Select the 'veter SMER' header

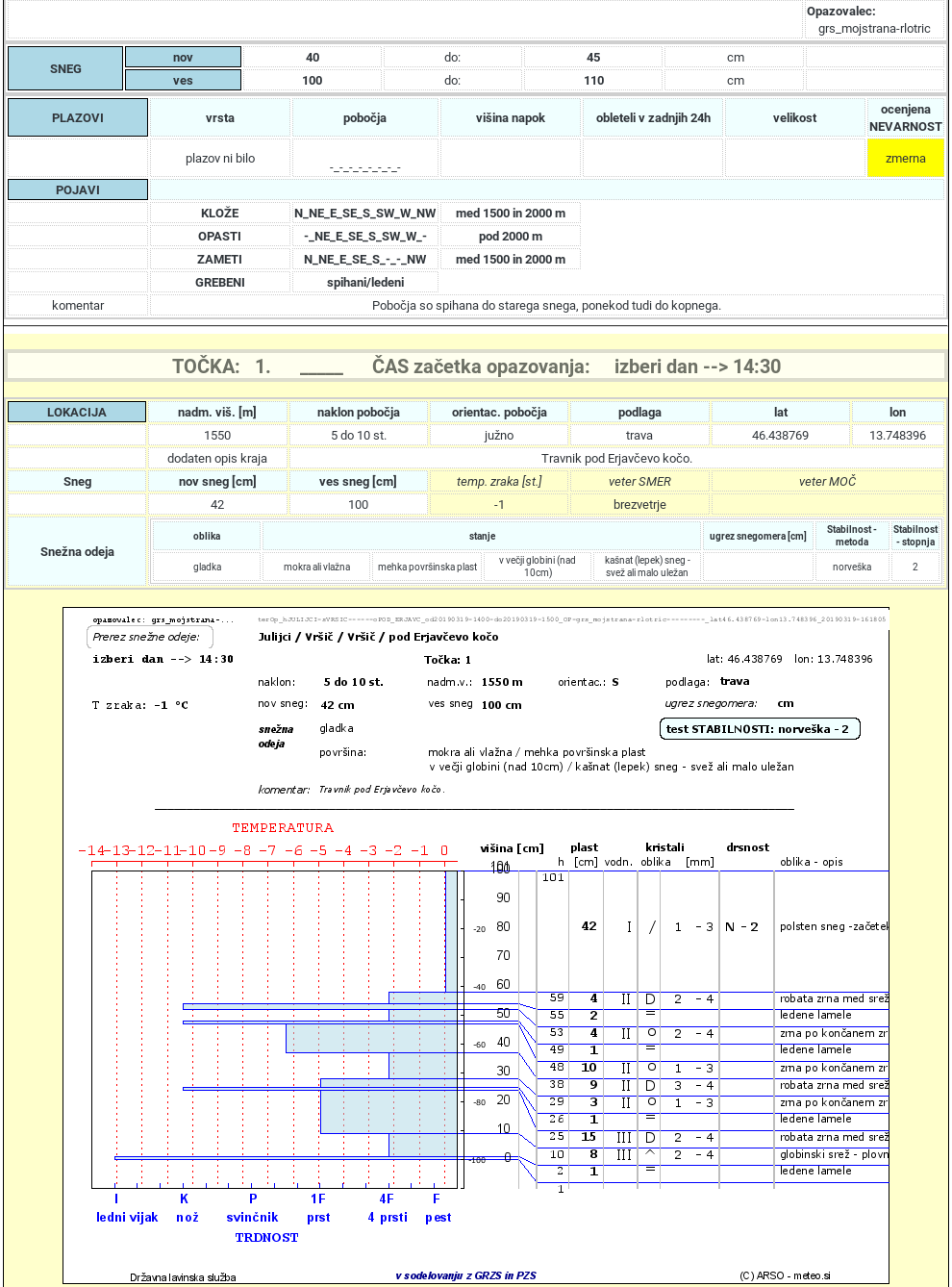pos(639,481)
